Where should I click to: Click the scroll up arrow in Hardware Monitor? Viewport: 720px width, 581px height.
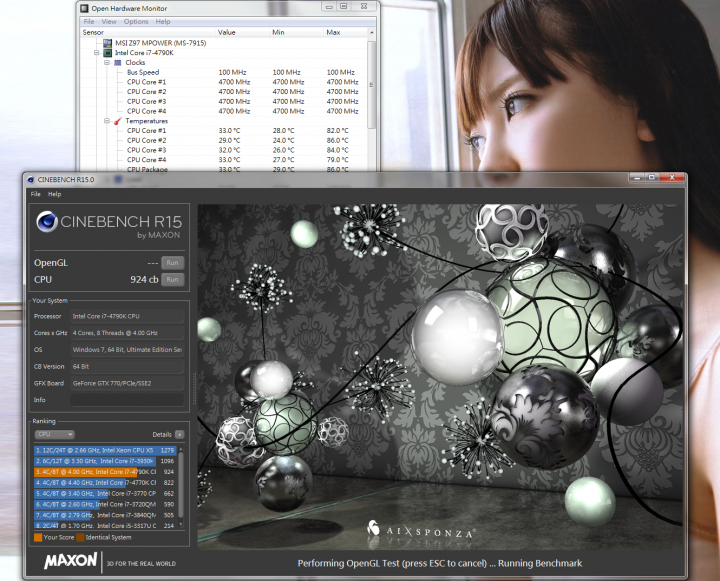point(371,33)
